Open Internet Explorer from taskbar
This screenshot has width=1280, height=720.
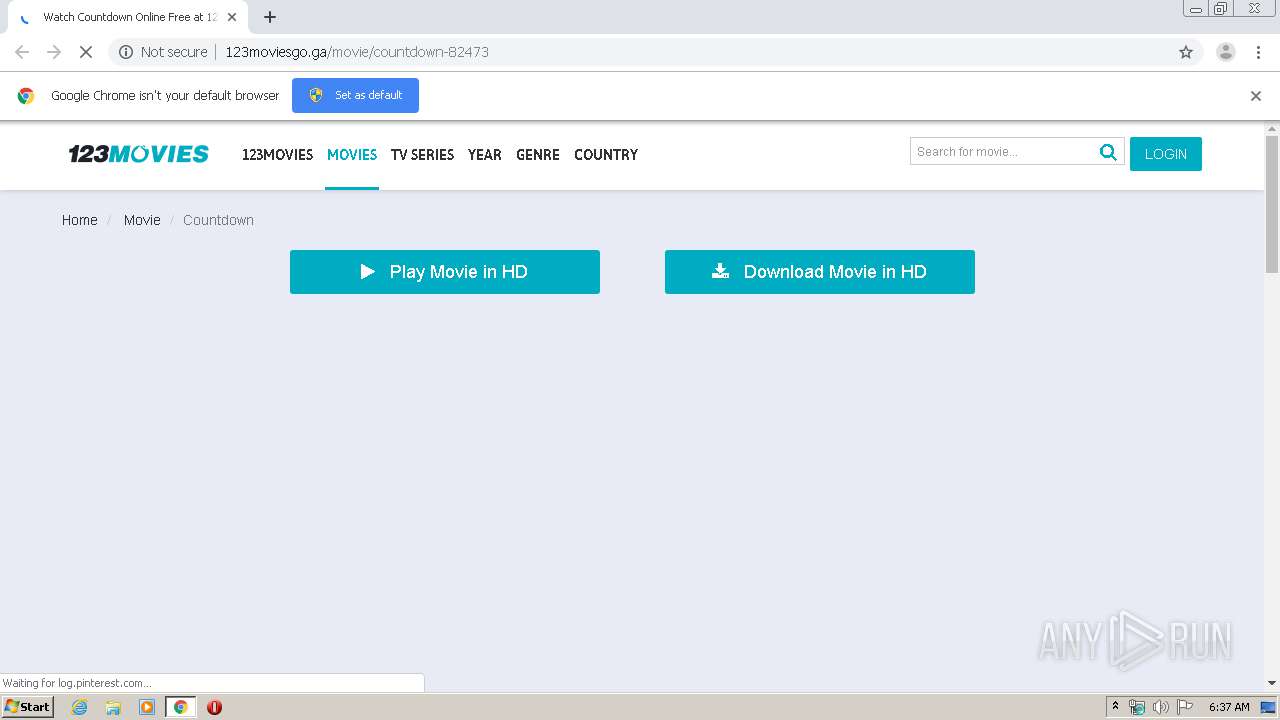tap(80, 707)
